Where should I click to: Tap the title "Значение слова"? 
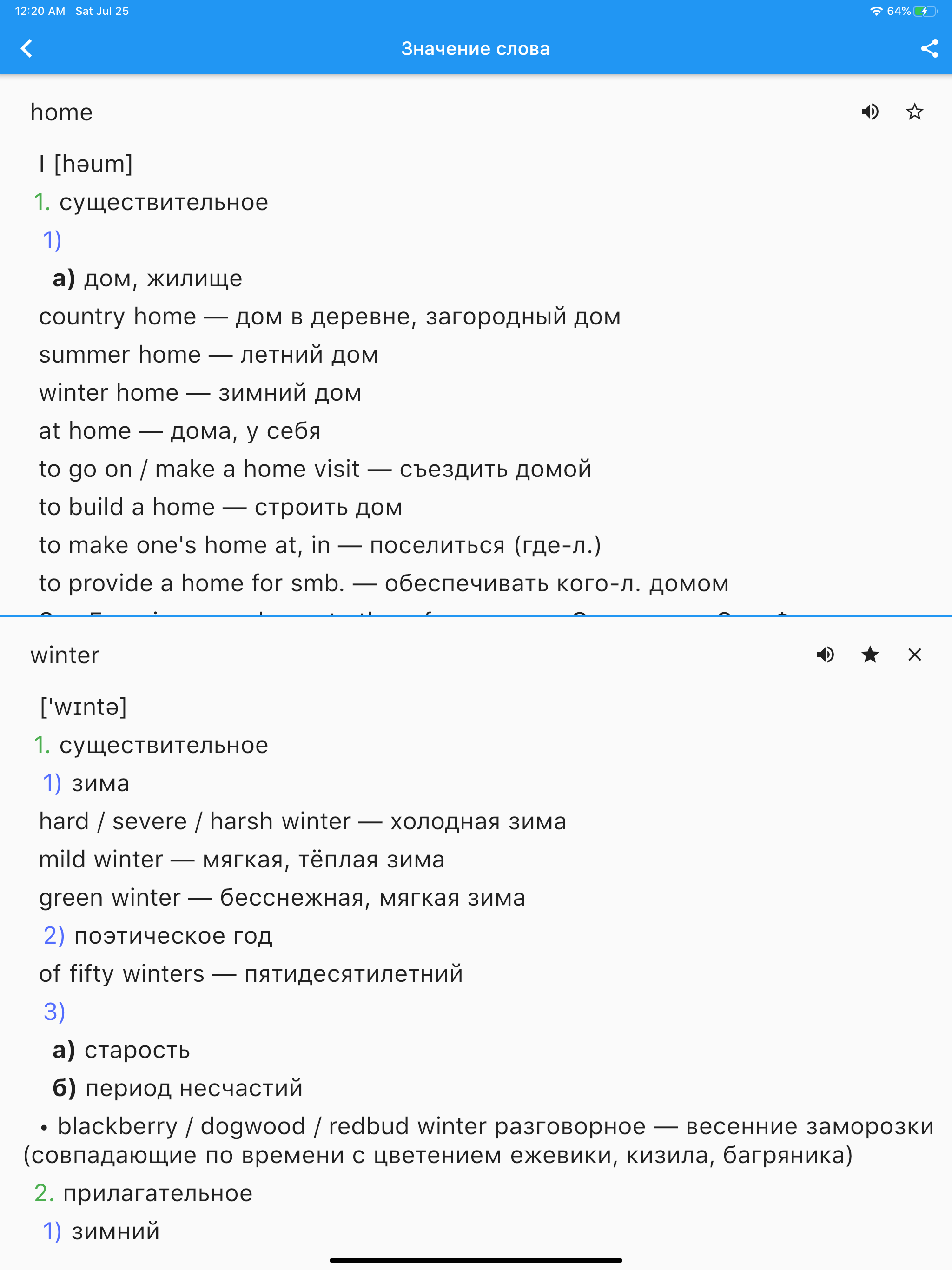(476, 48)
